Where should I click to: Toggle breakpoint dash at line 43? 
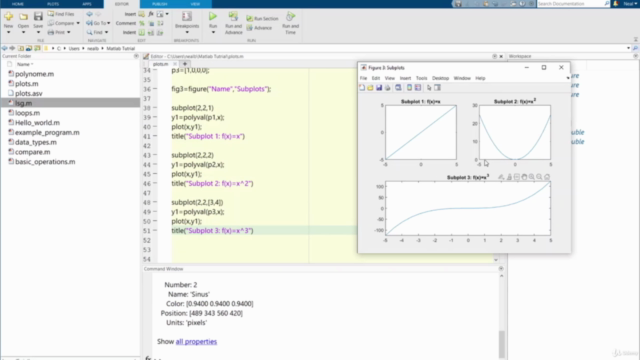(155, 155)
